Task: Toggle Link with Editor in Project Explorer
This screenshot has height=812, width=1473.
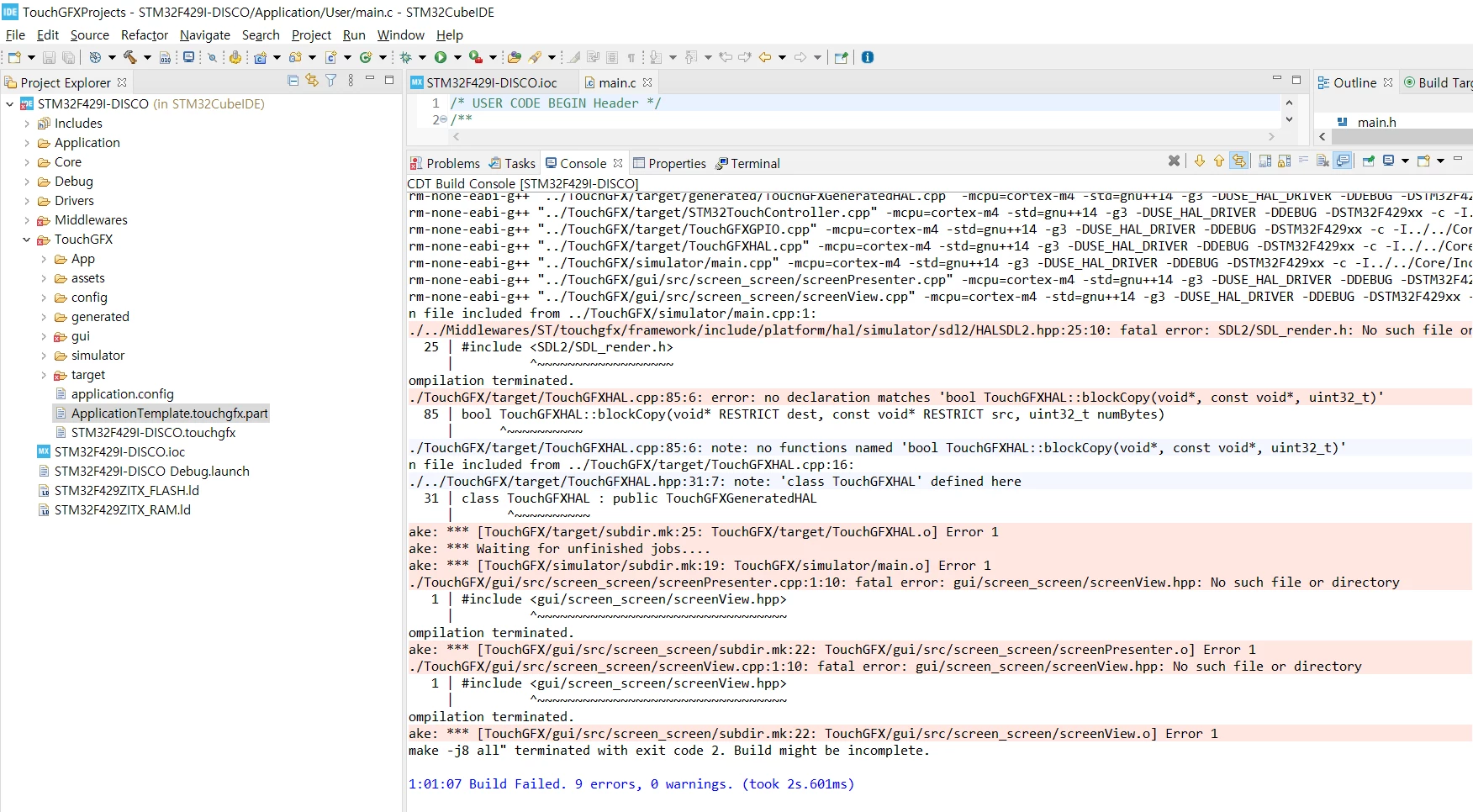Action: (312, 81)
